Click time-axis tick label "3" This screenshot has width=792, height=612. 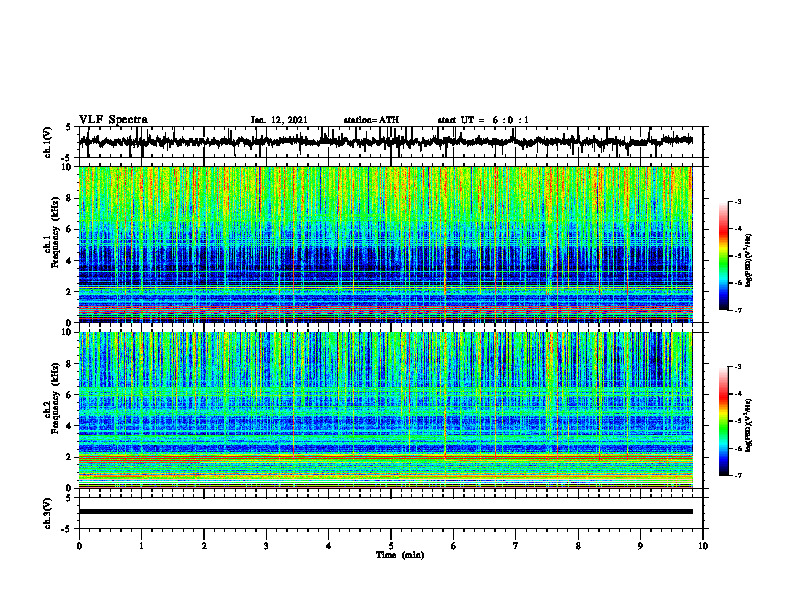pos(266,546)
